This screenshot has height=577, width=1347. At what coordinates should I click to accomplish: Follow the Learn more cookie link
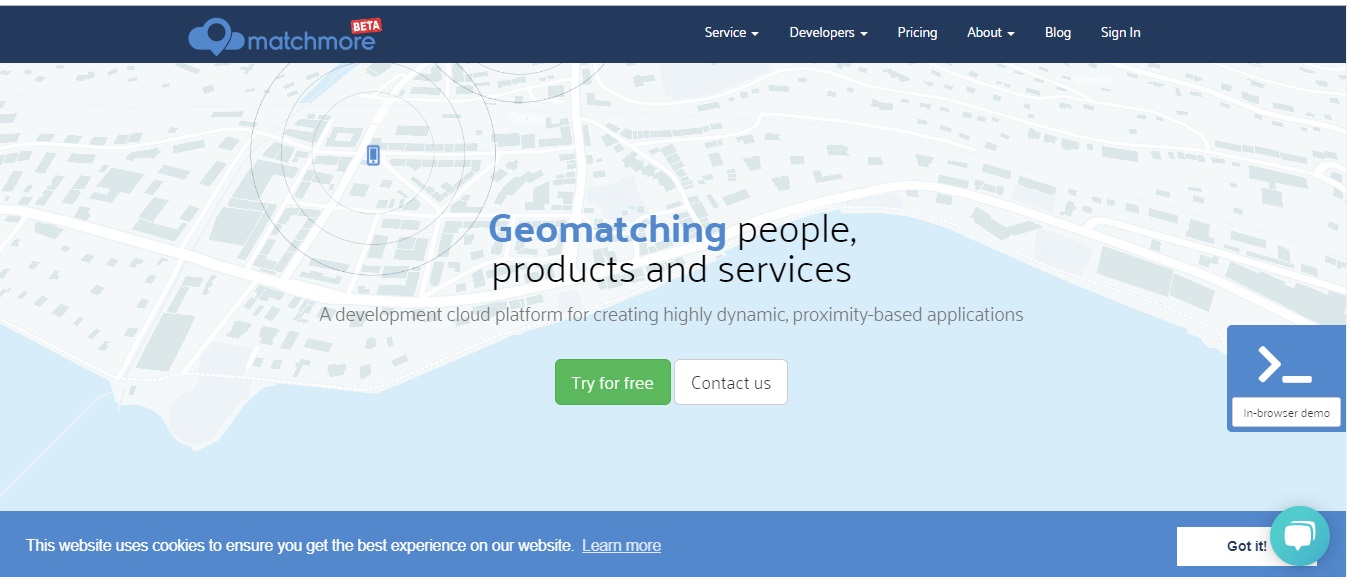621,545
